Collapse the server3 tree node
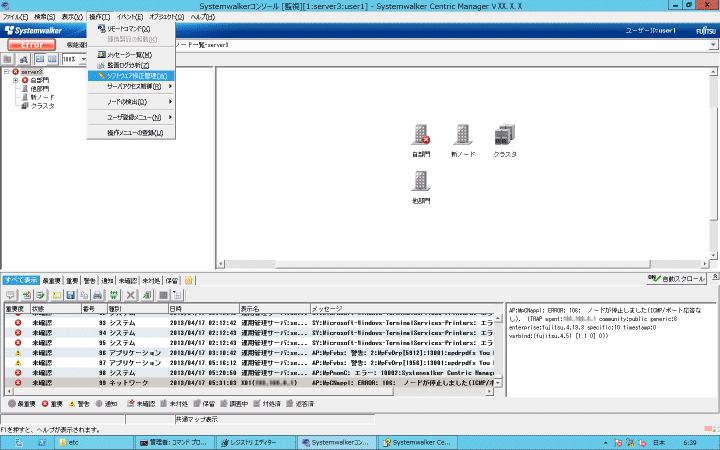 (6, 72)
